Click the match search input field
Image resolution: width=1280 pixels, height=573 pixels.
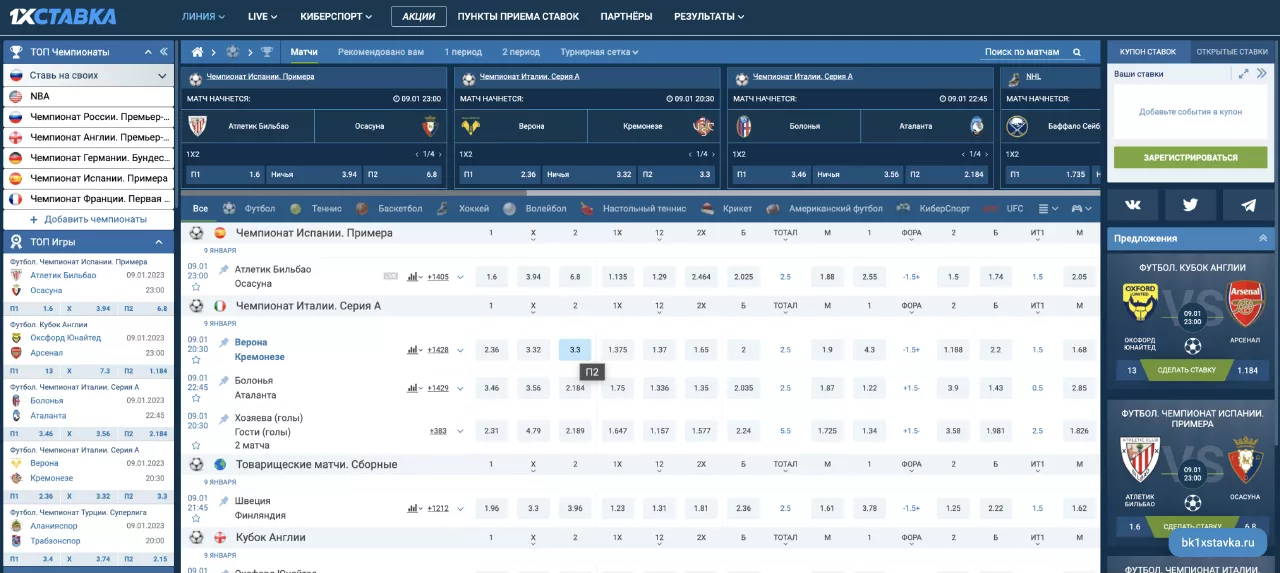[x=1023, y=52]
